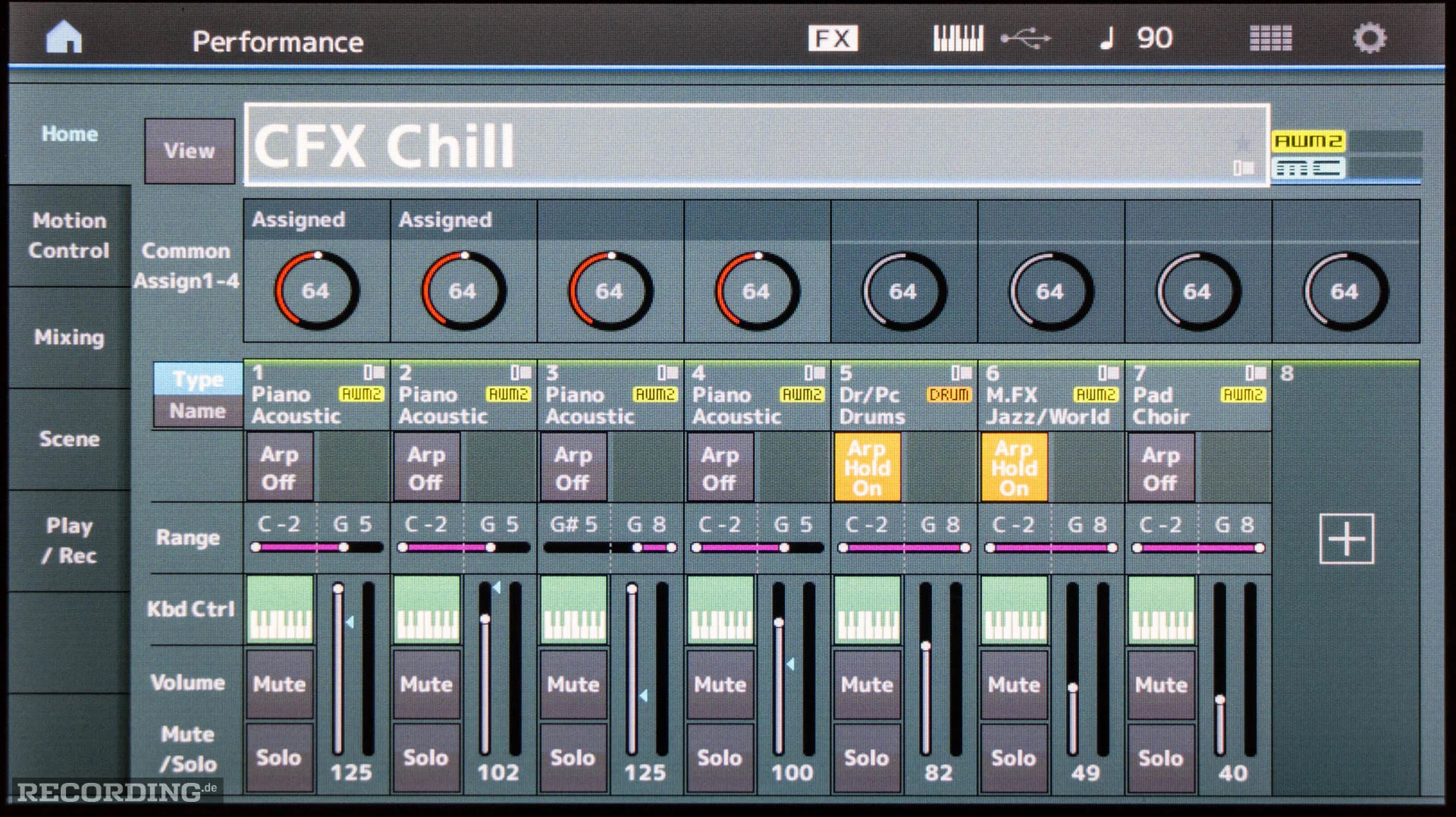Enable Arp on Part 2 piano
This screenshot has width=1456, height=817.
click(426, 467)
